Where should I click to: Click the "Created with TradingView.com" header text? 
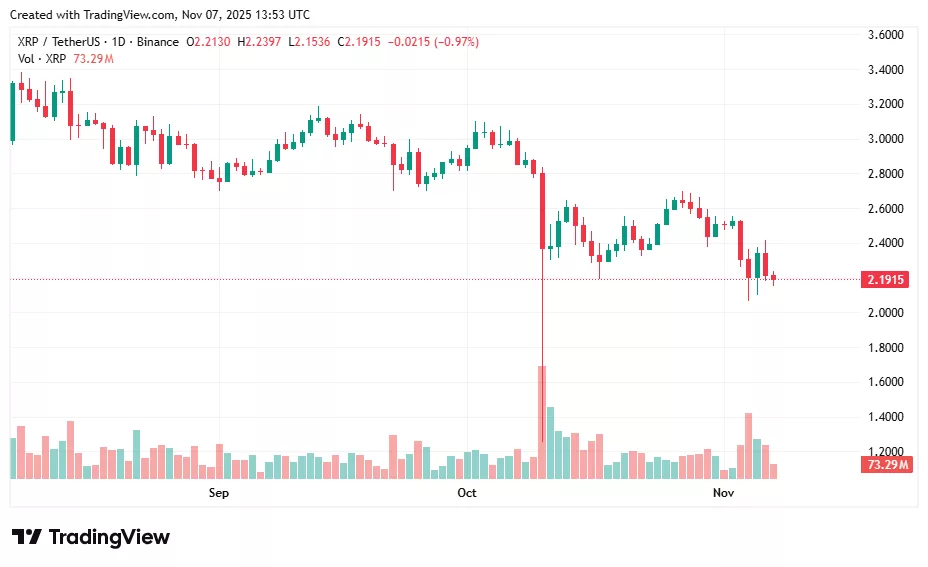click(160, 14)
